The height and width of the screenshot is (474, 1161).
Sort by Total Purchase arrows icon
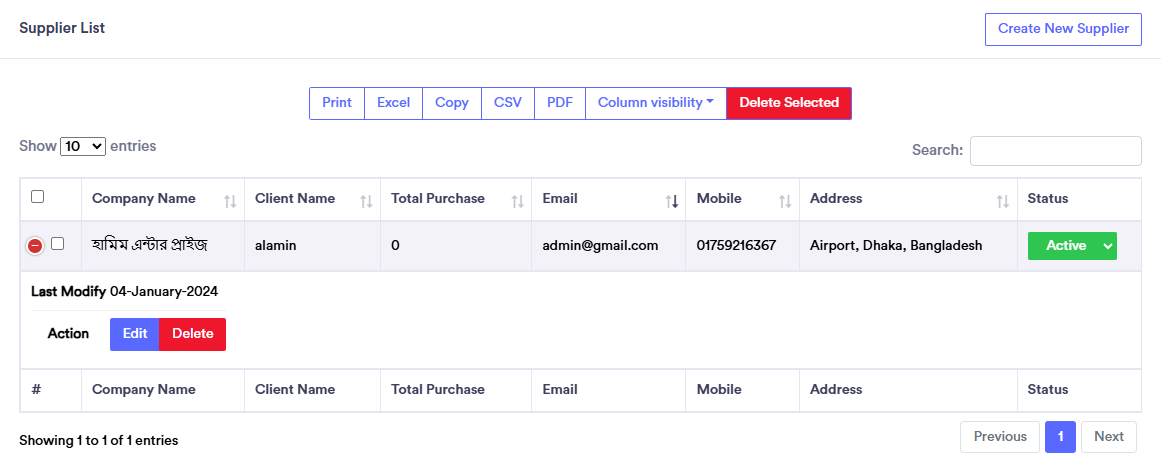[517, 201]
